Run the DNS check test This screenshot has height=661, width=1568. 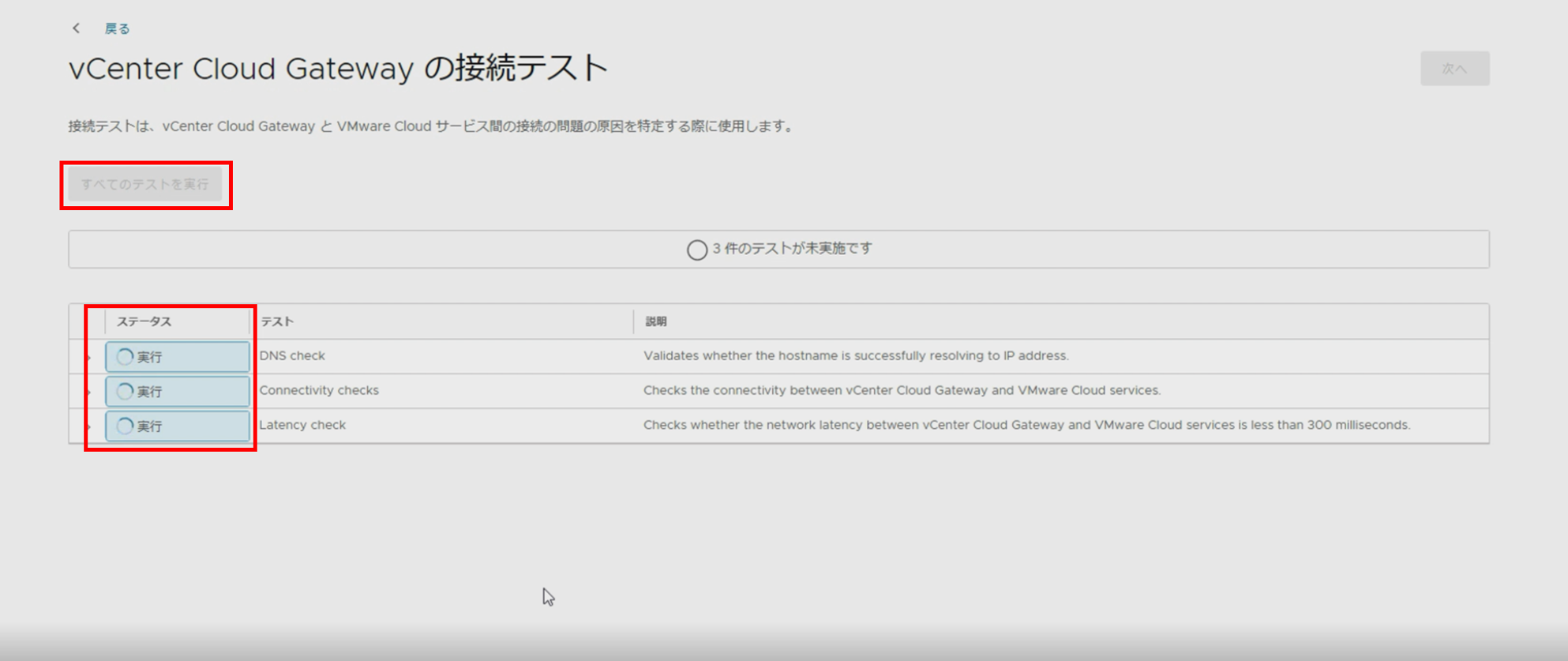point(178,357)
